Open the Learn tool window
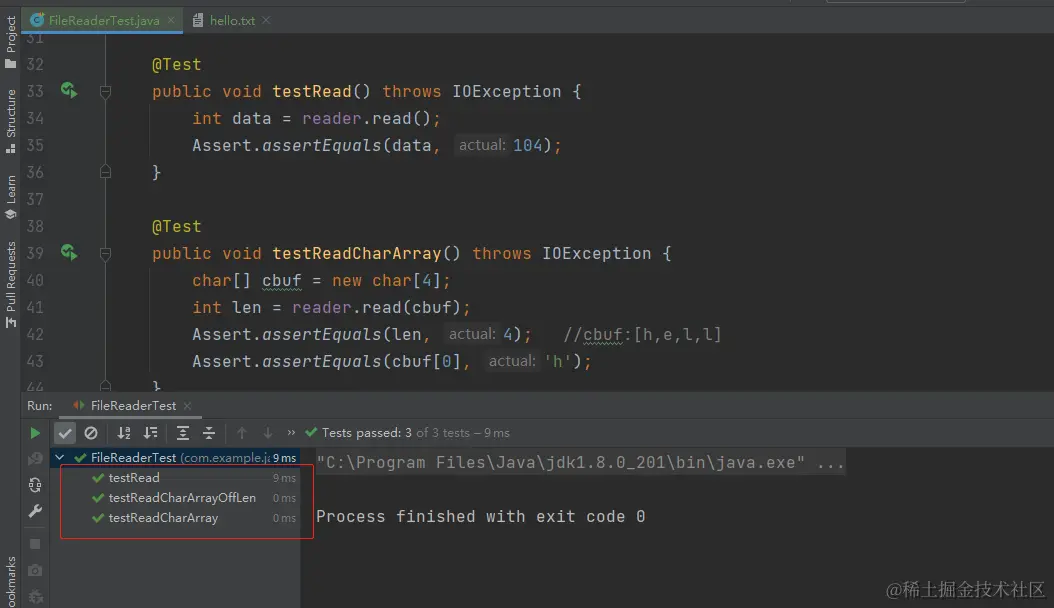The image size is (1054, 608). tap(10, 197)
